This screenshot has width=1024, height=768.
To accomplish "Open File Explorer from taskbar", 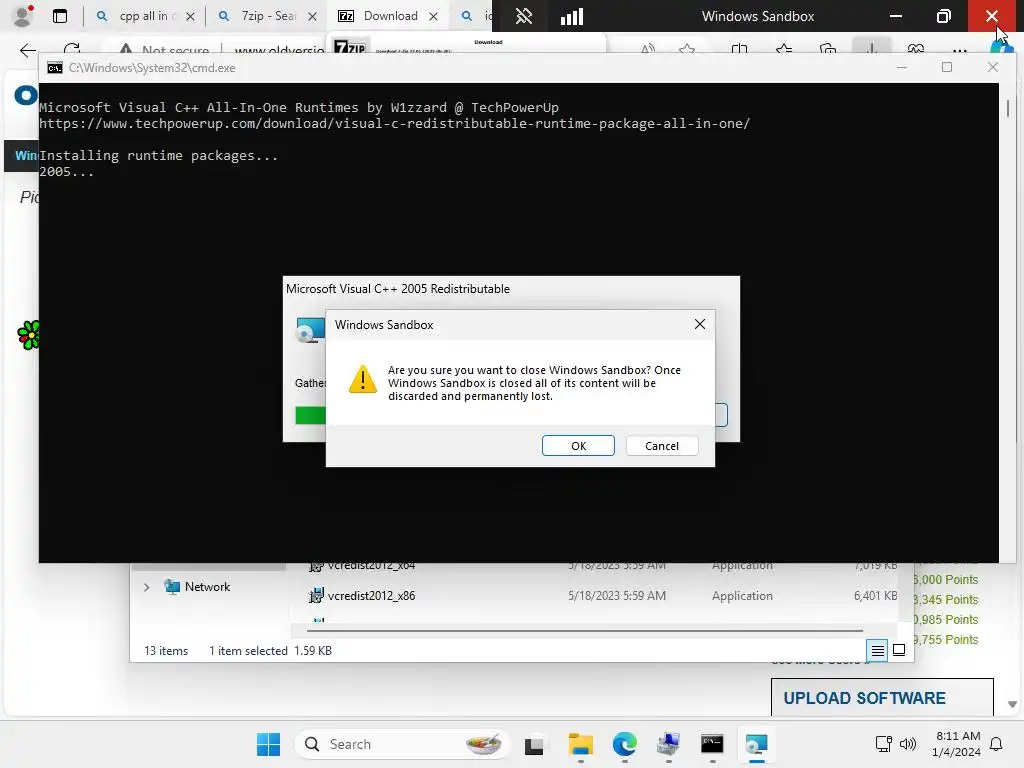I will point(581,744).
